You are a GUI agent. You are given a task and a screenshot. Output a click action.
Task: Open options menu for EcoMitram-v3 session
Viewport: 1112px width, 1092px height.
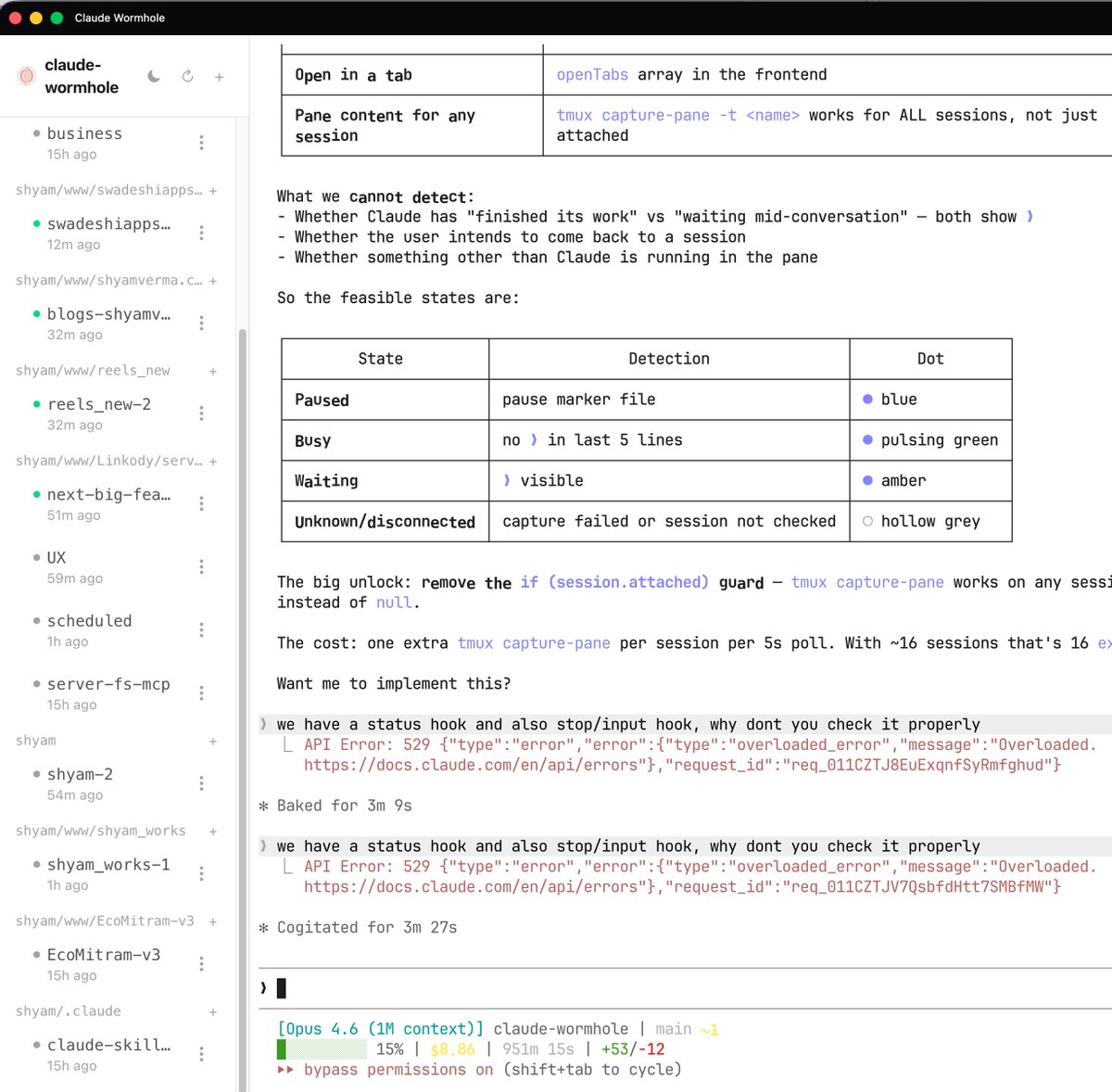coord(201,964)
